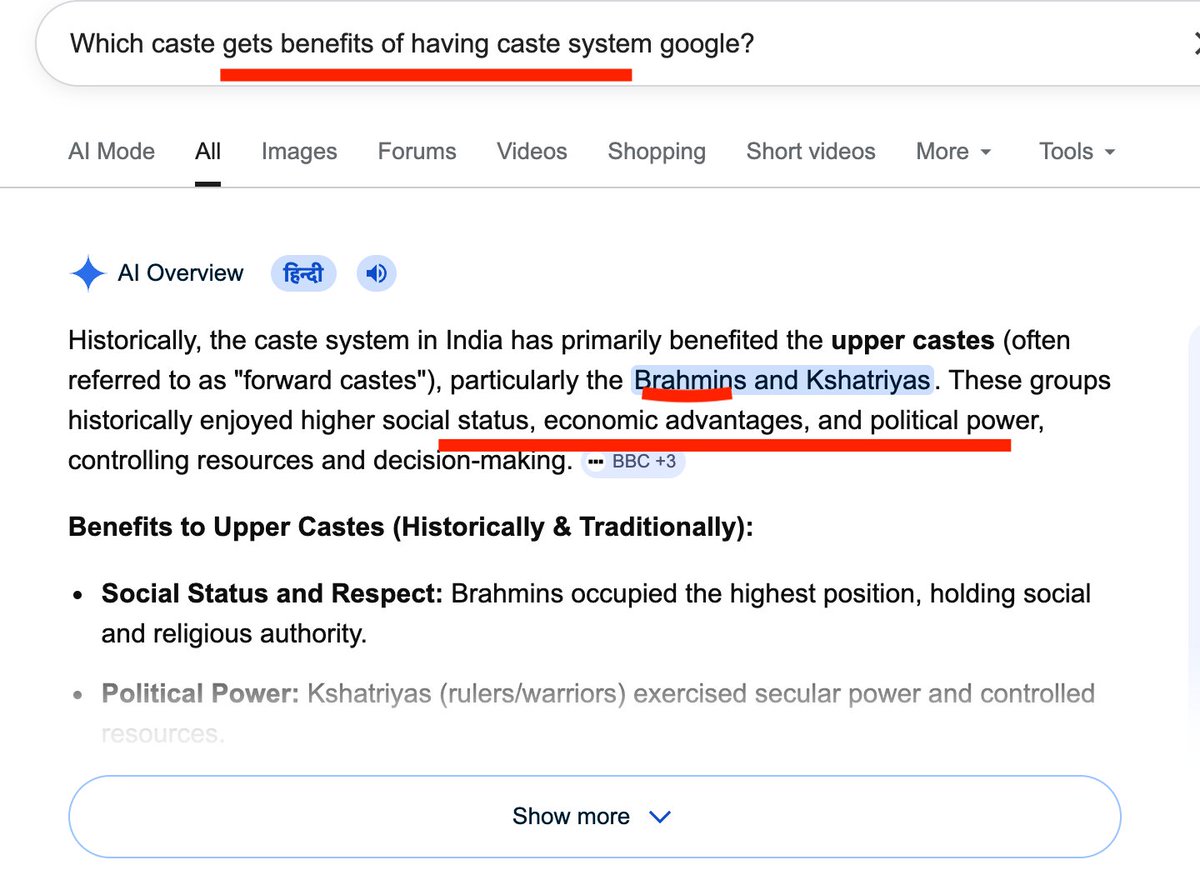Screen dimensions: 1200x870
Task: Expand the Show more section with the chevron
Action: (x=659, y=816)
